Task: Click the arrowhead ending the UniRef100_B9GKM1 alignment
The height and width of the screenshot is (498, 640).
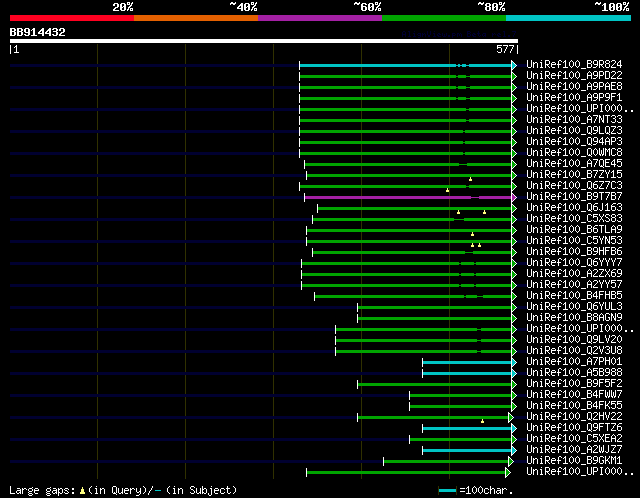Action: 511,462
